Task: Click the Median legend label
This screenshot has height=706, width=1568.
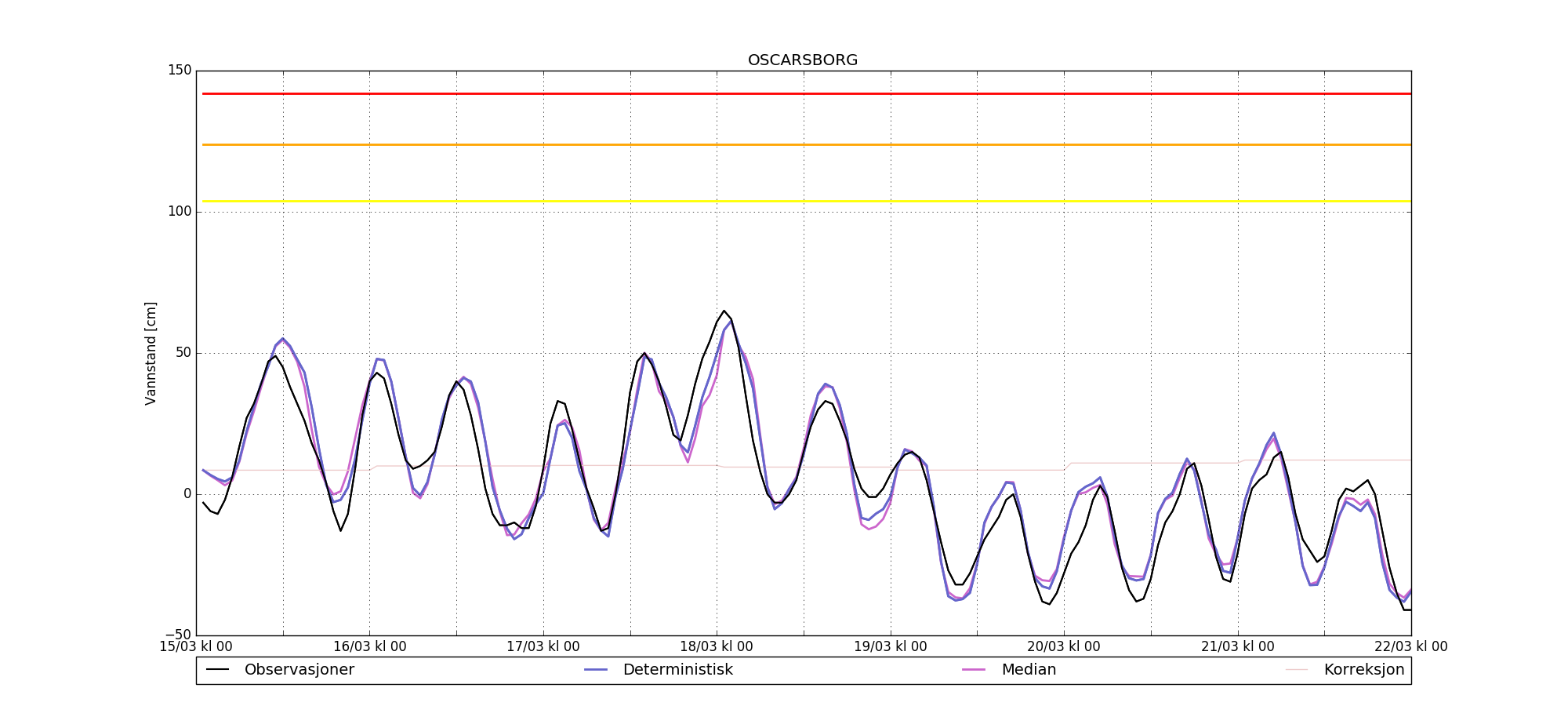Action: click(x=1029, y=670)
